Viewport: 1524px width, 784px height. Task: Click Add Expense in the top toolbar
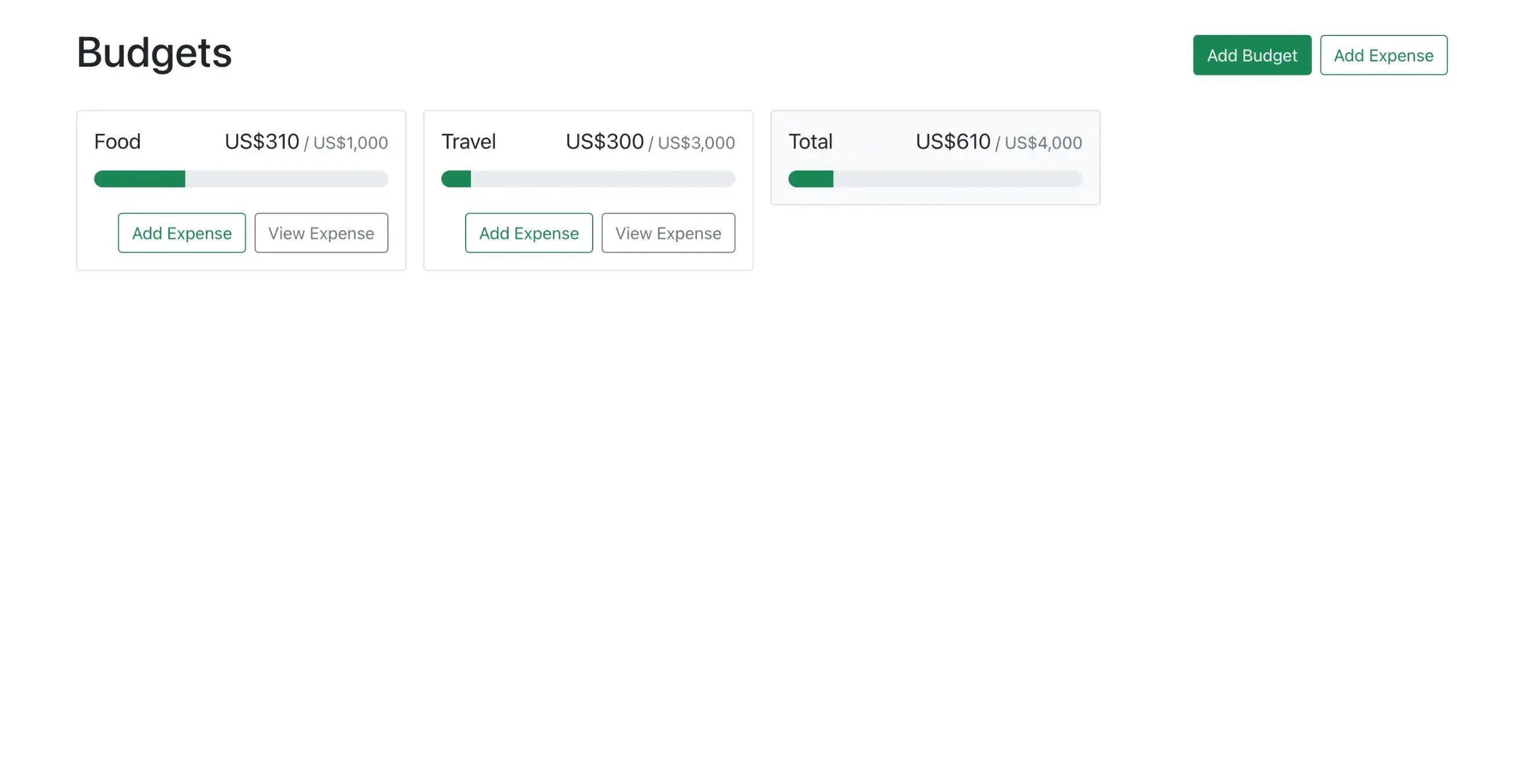[x=1384, y=55]
